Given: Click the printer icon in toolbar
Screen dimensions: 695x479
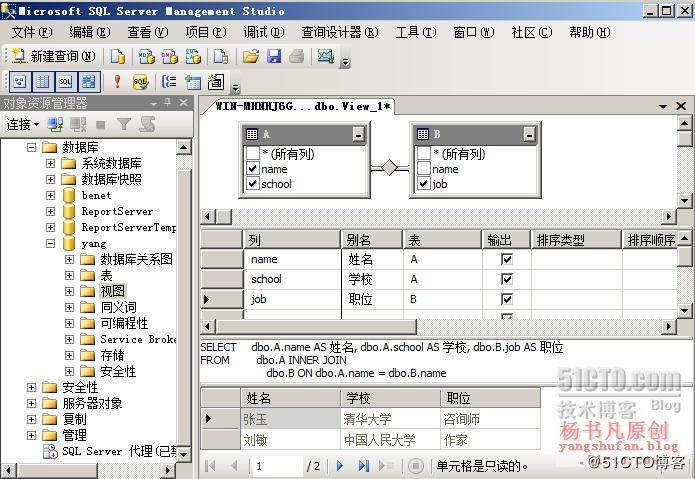Looking at the screenshot, I should pyautogui.click(x=297, y=56).
